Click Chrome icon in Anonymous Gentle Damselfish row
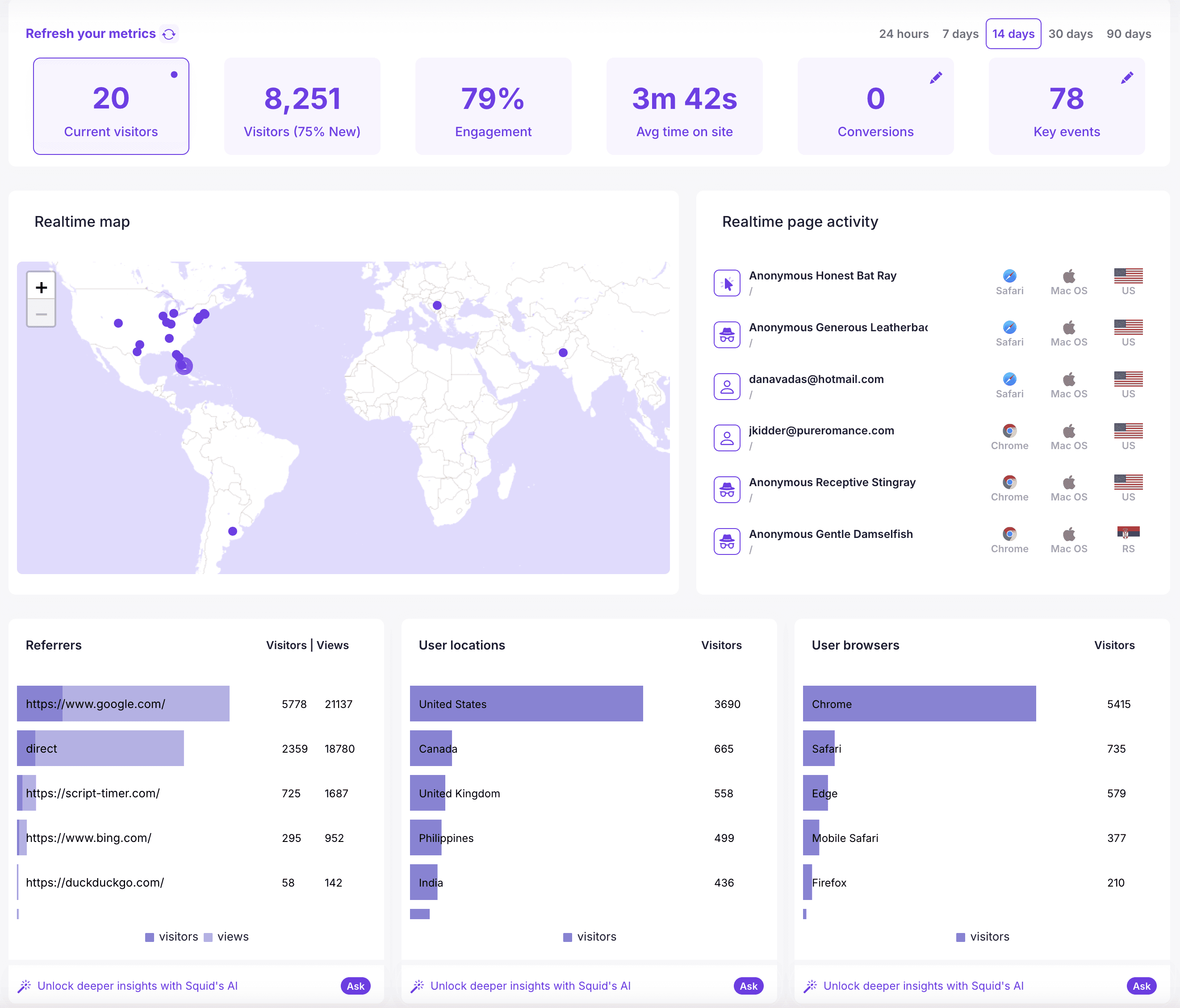 pos(1009,534)
